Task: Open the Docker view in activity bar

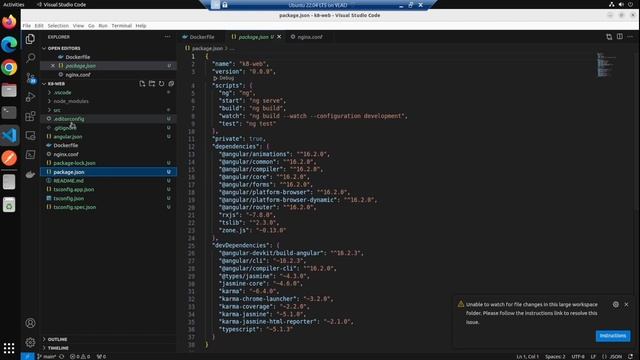Action: pos(30,174)
